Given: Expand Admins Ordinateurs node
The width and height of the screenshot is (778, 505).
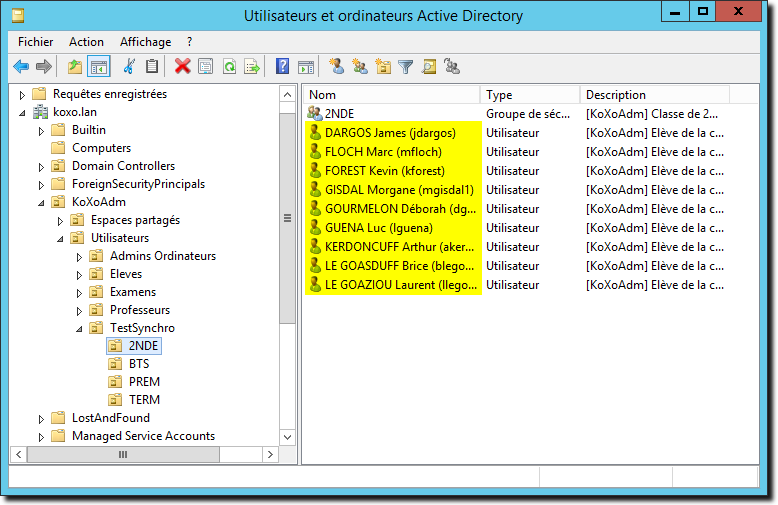Looking at the screenshot, I should (x=79, y=257).
